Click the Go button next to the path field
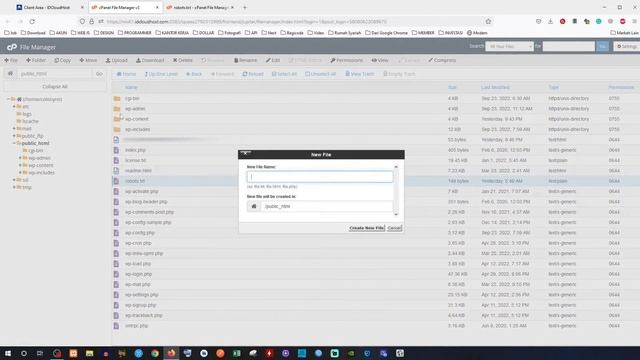This screenshot has height=360, width=640. [99, 74]
